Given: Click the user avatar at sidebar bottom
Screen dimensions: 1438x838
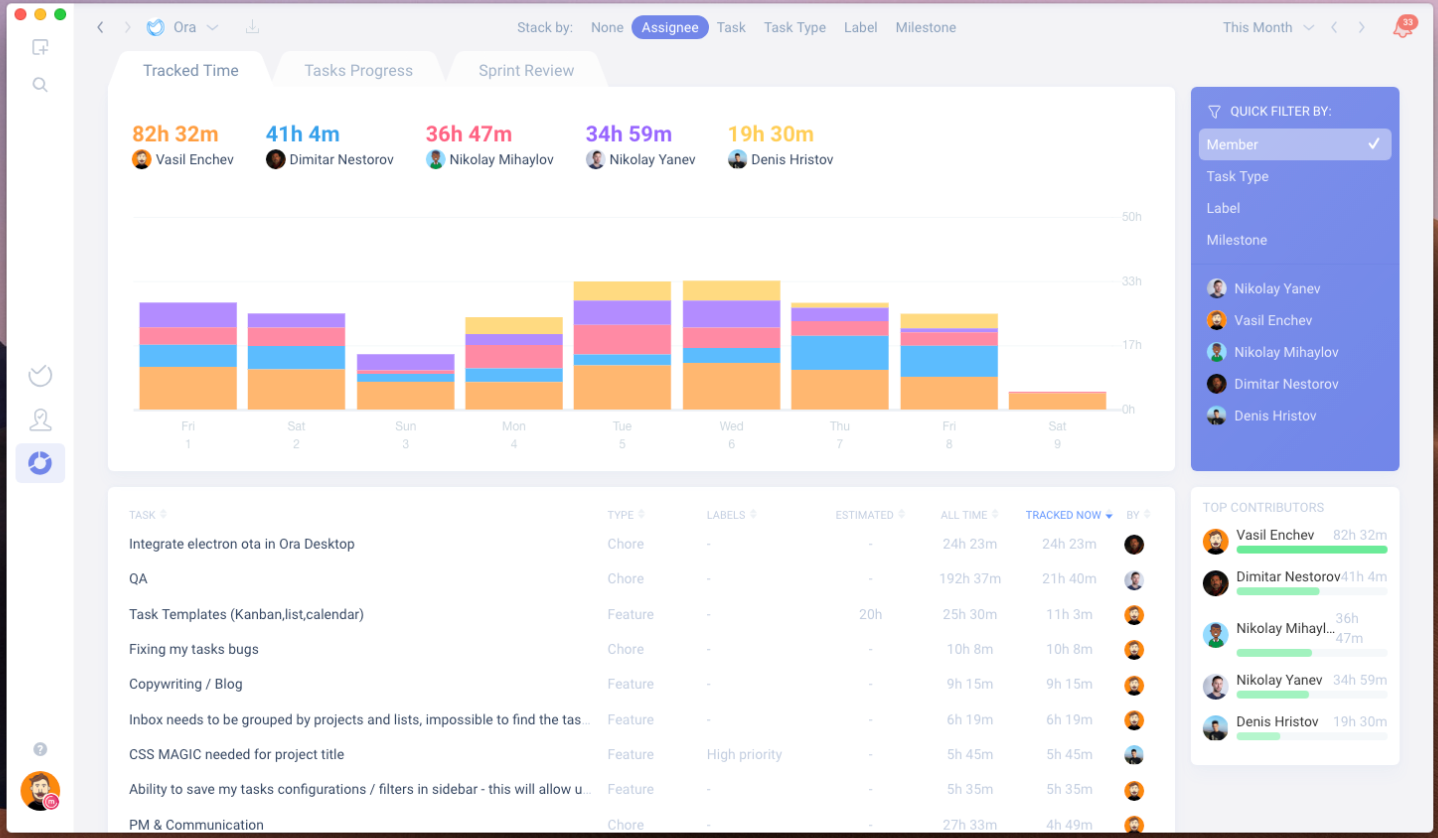Looking at the screenshot, I should pyautogui.click(x=40, y=791).
